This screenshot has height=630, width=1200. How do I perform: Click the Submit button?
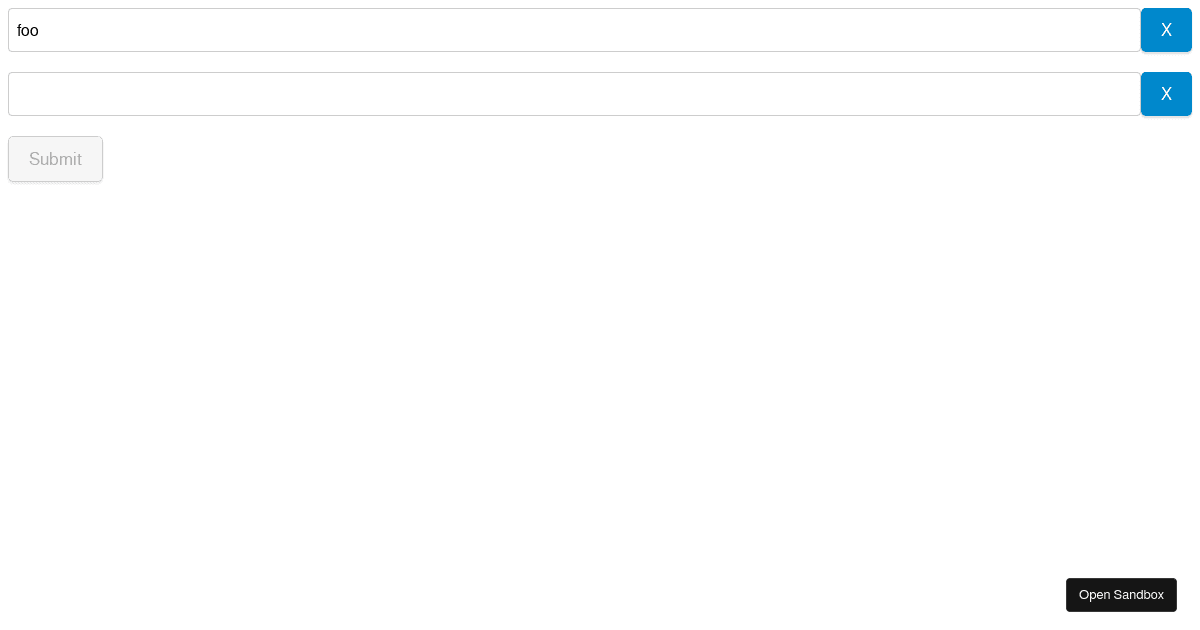[55, 159]
